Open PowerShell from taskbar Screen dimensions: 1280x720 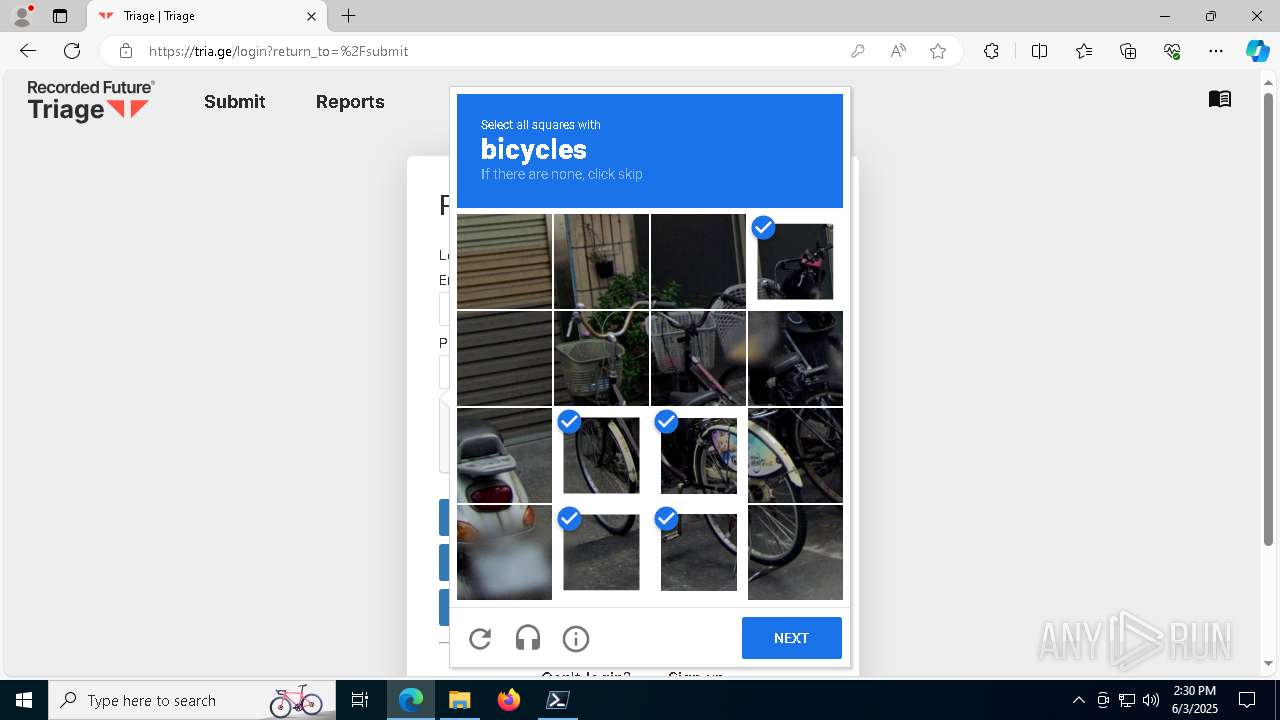point(558,700)
